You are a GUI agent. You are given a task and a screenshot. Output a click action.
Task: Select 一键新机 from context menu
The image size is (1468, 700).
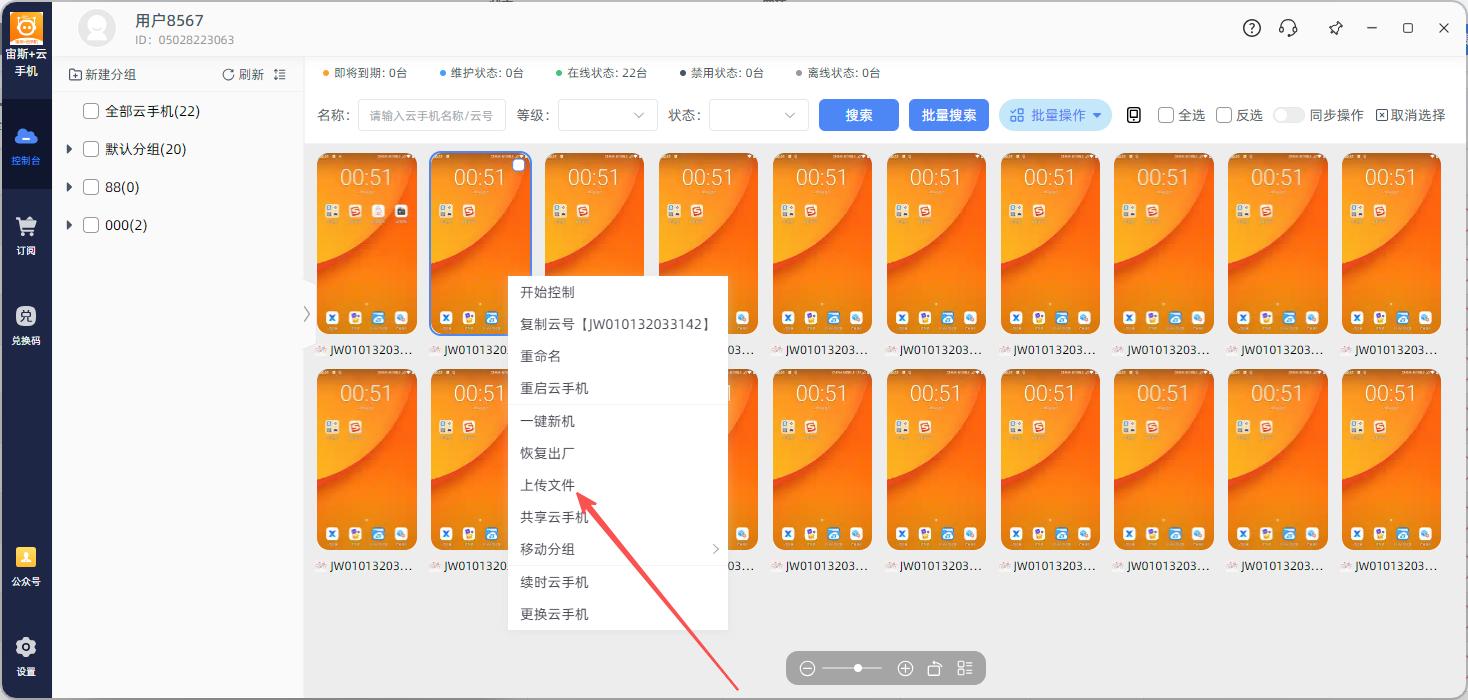point(618,421)
